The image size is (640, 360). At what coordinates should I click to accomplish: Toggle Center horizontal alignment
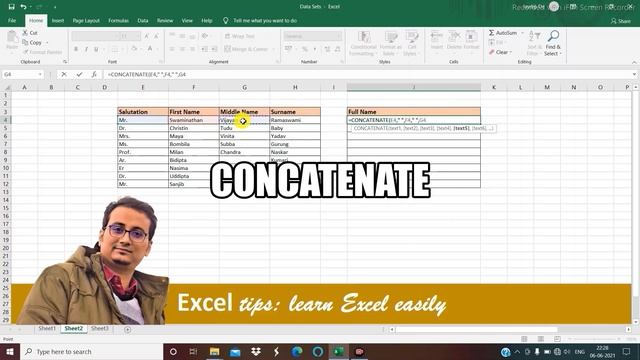pyautogui.click(x=182, y=49)
